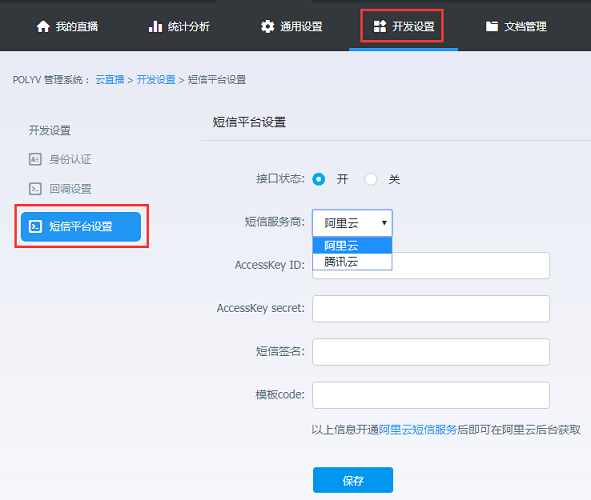Click the icon in the 短信平台设置 sidebar button
Screen dimensions: 591x500
tap(35, 226)
